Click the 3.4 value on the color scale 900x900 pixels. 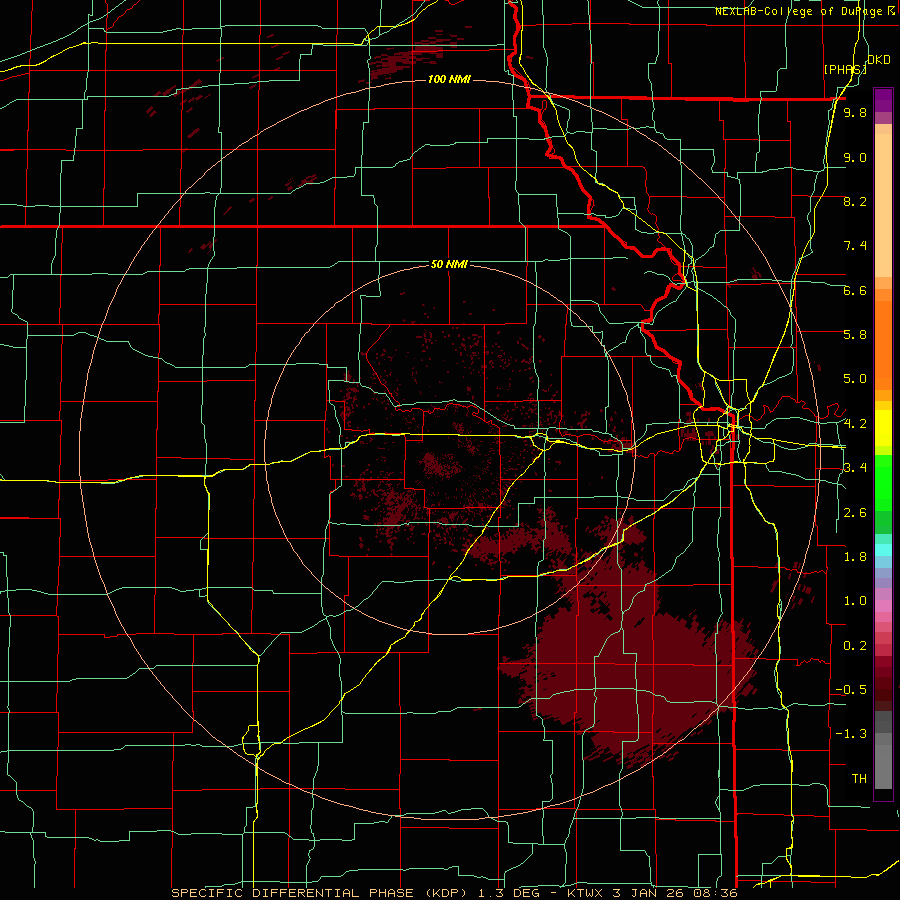tap(855, 468)
